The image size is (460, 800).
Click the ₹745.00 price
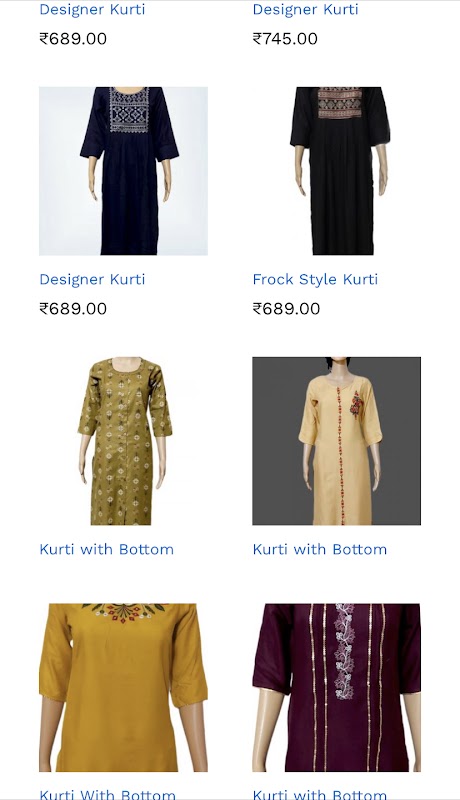click(x=285, y=39)
